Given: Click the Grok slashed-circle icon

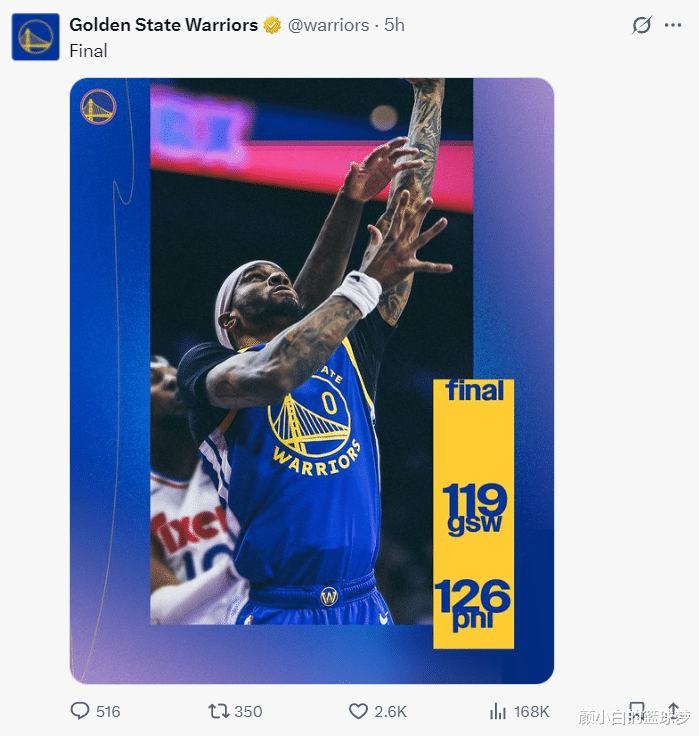Looking at the screenshot, I should (x=641, y=25).
